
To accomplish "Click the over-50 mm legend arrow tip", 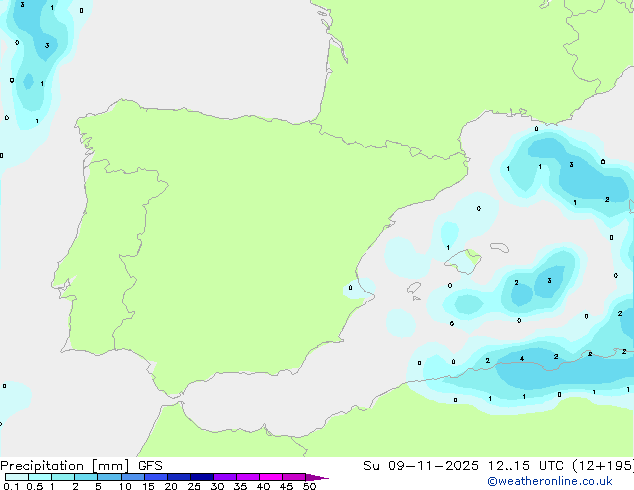I will click(x=317, y=477).
